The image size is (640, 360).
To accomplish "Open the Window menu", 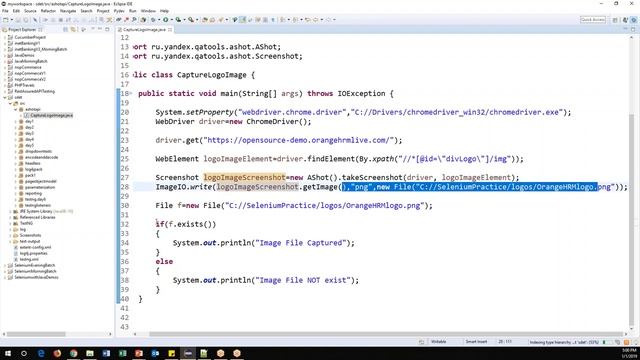I will coord(148,11).
